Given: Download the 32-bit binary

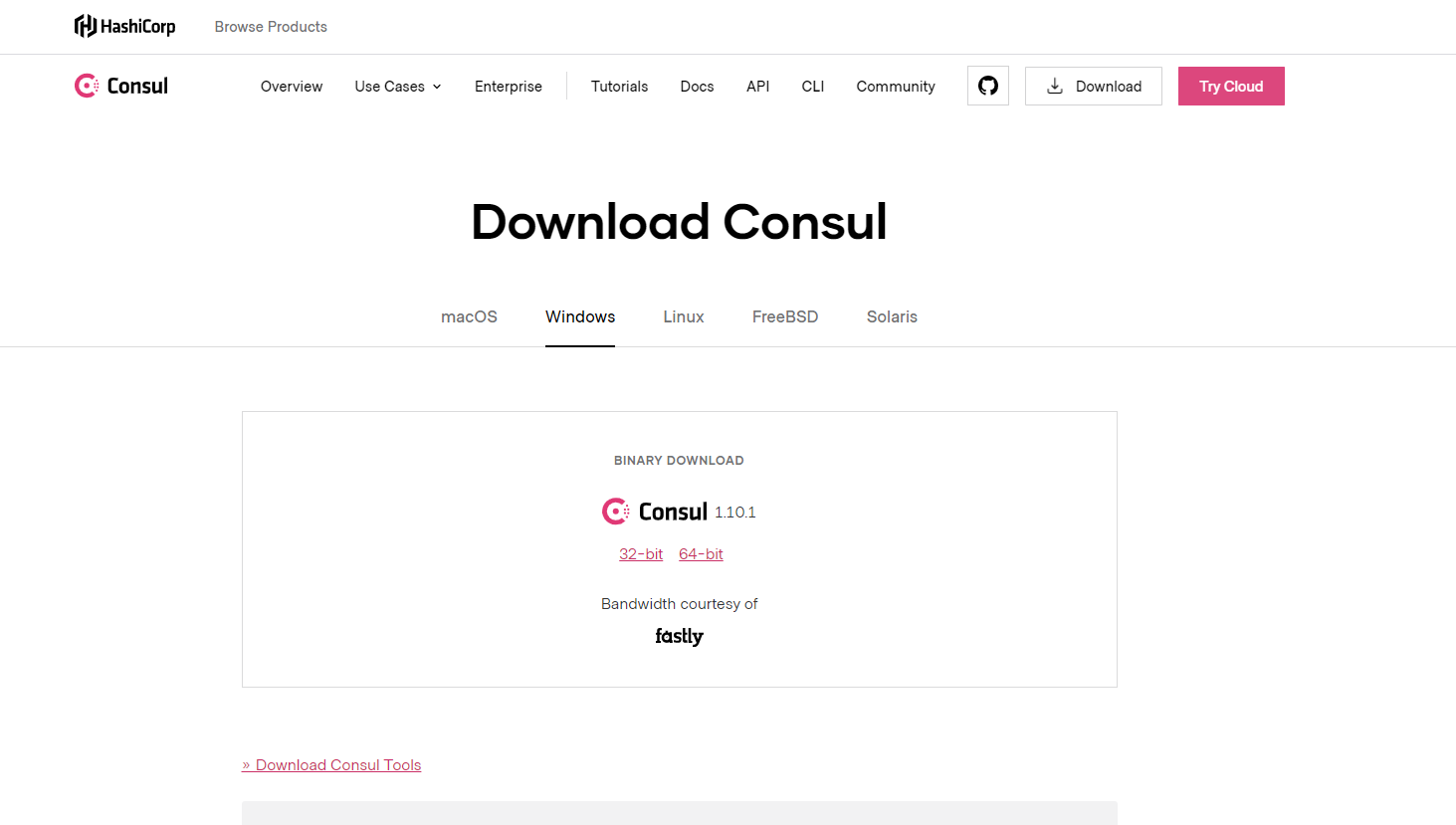Looking at the screenshot, I should click(641, 554).
